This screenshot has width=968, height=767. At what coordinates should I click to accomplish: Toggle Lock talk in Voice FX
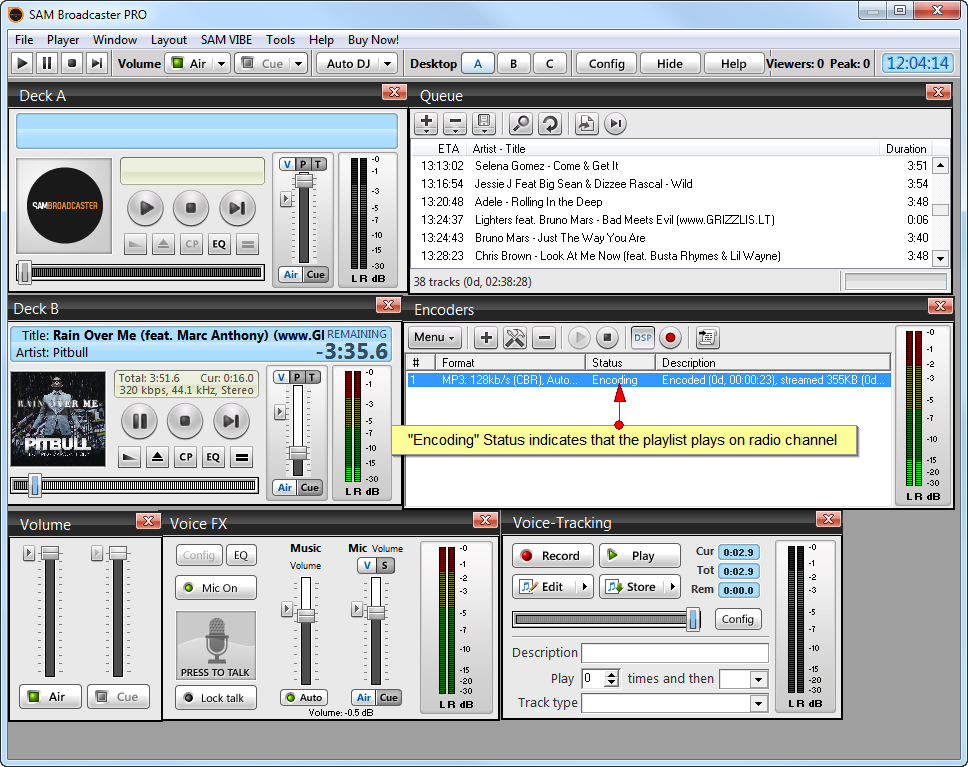[215, 698]
